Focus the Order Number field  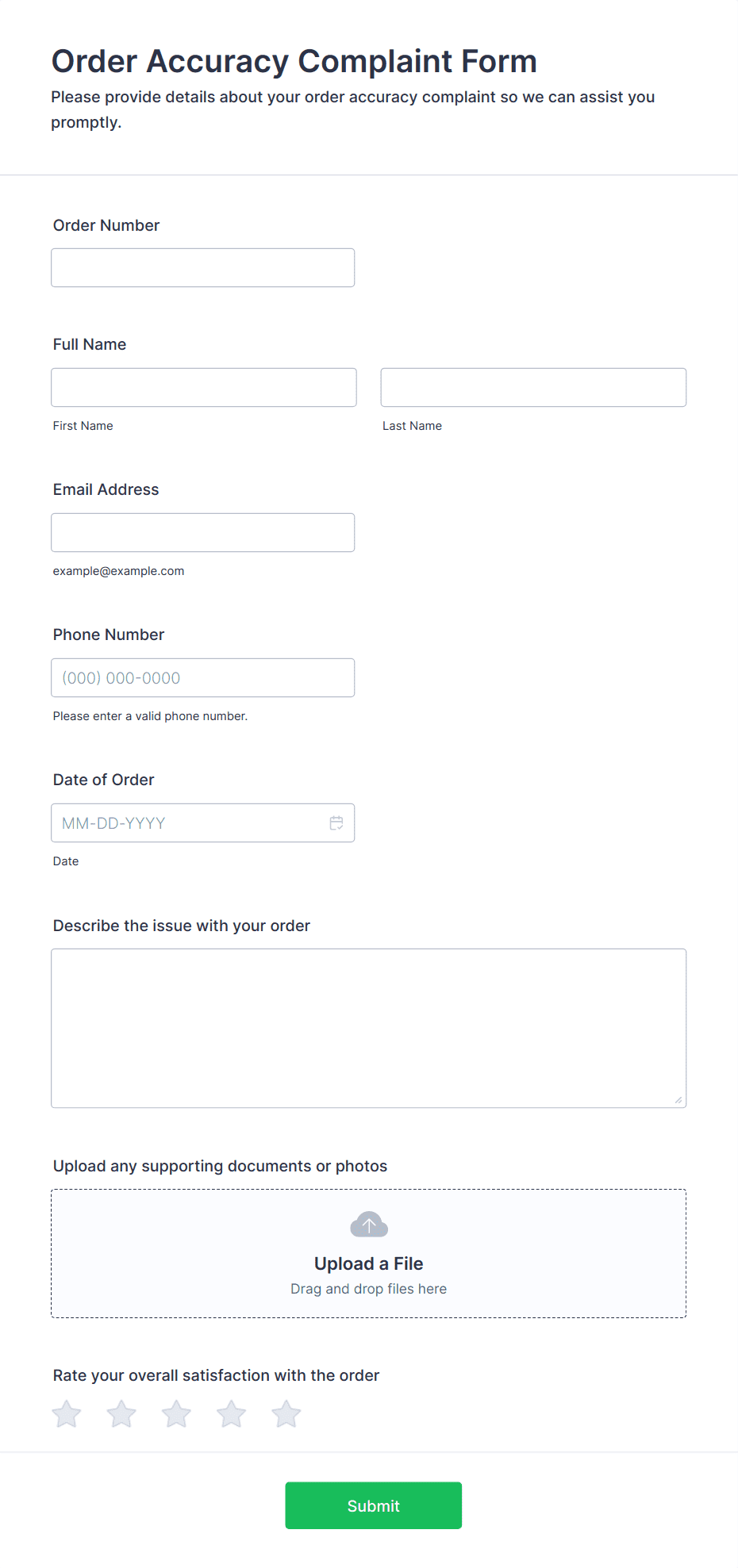click(203, 268)
